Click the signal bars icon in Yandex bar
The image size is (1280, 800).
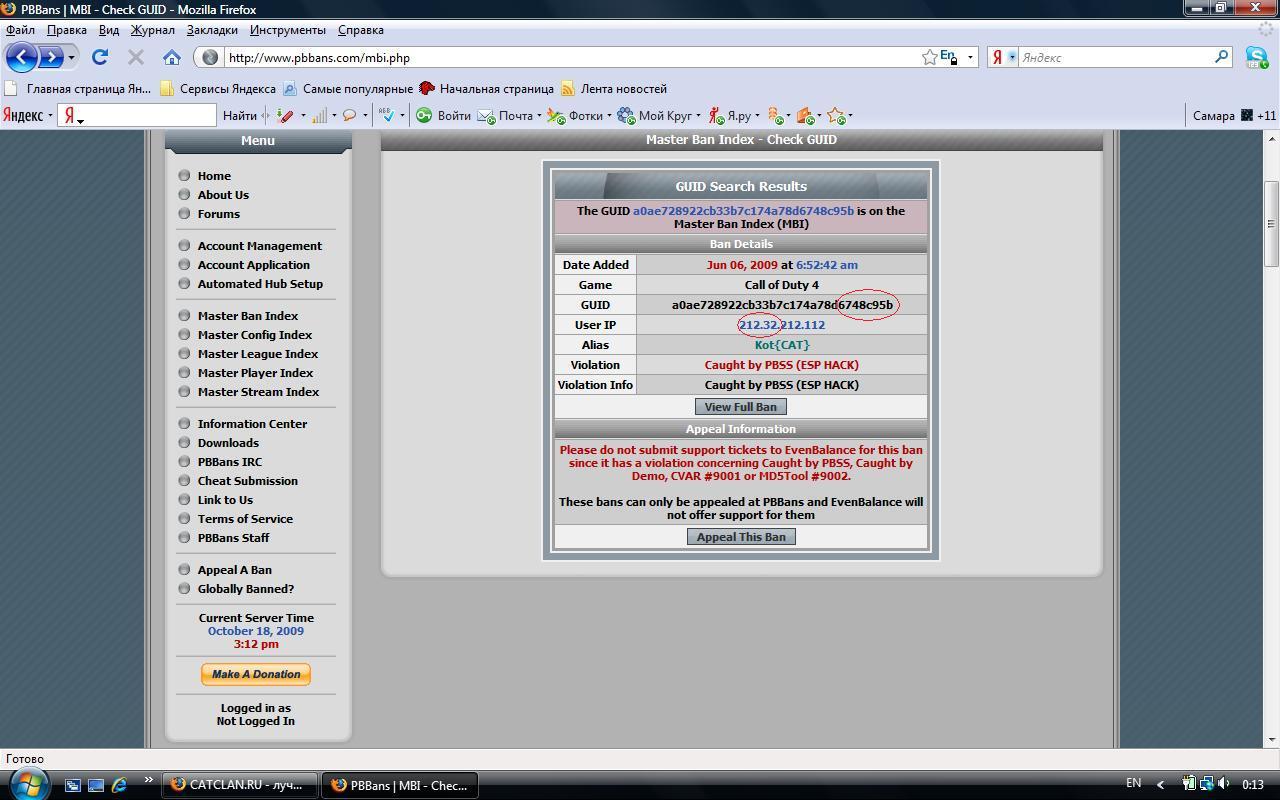tap(319, 115)
